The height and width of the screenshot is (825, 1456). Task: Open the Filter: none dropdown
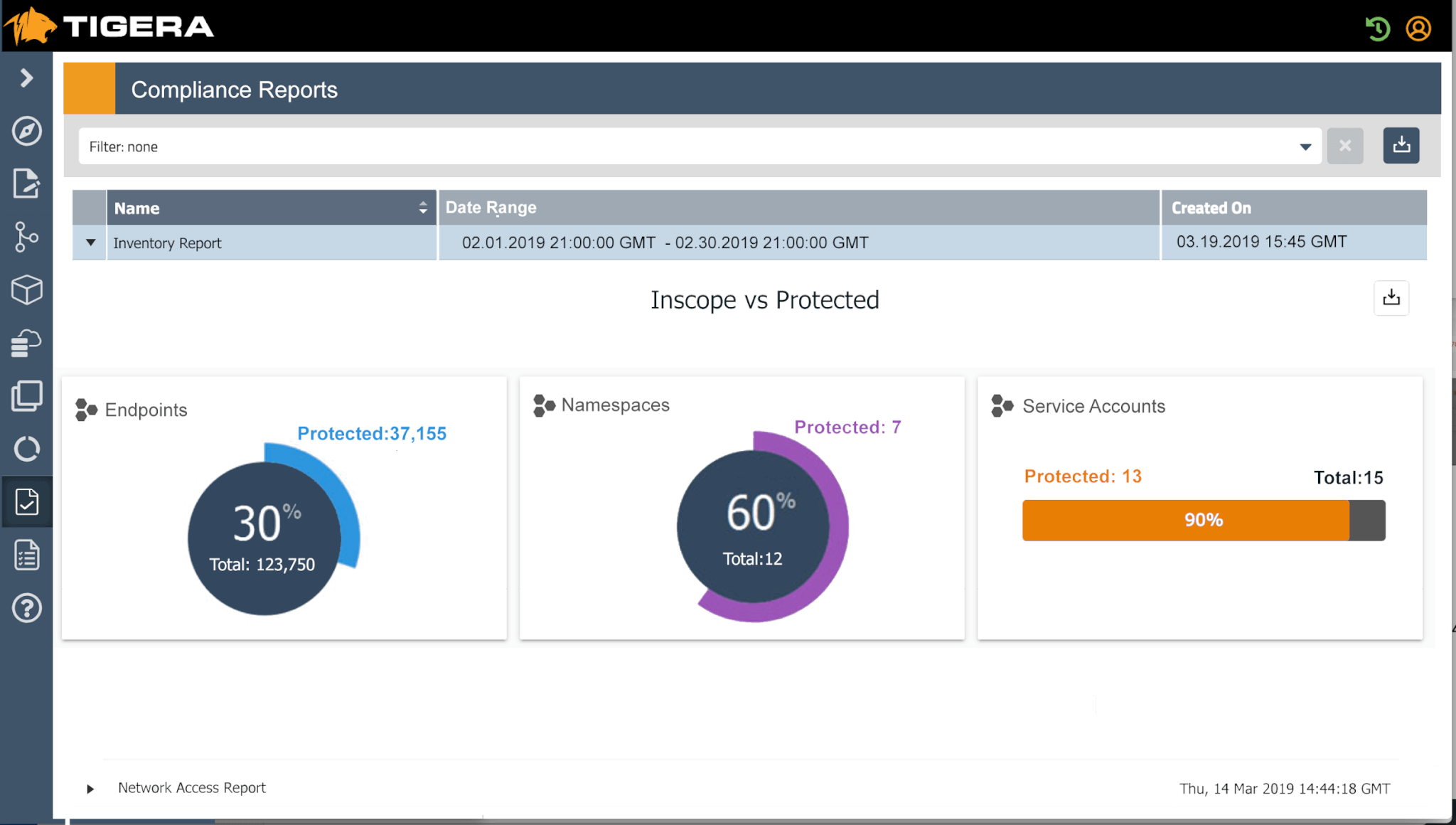click(700, 147)
